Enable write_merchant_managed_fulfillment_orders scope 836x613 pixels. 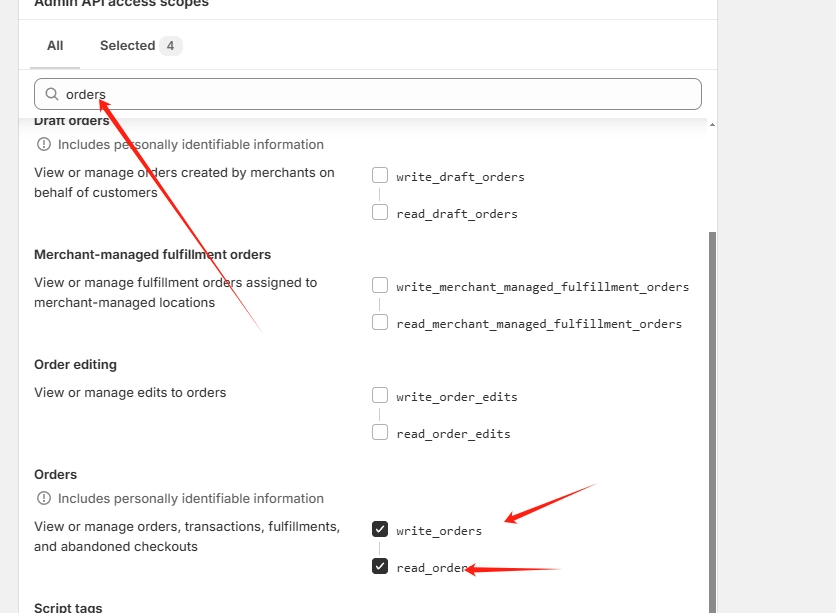(380, 285)
